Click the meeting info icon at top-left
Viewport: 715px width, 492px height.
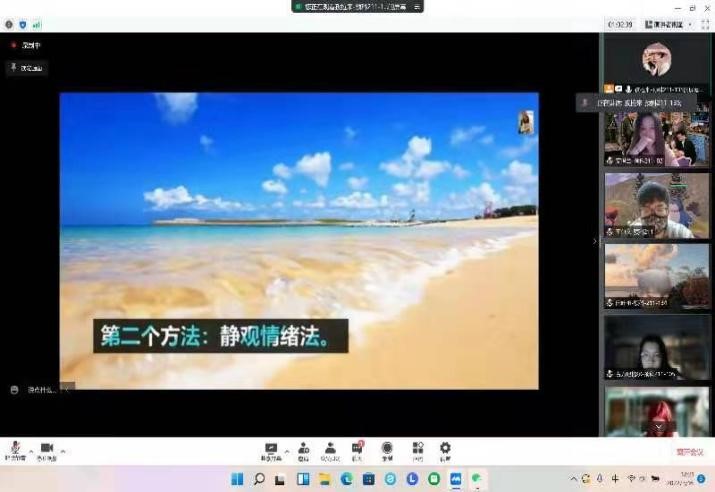[9, 25]
